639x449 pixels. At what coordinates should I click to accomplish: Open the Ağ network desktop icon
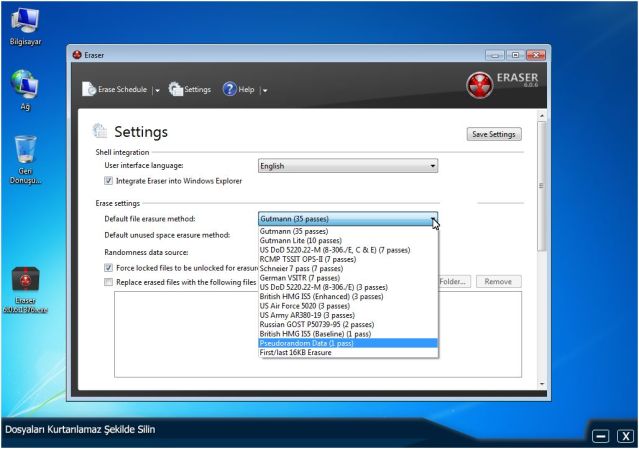25,90
